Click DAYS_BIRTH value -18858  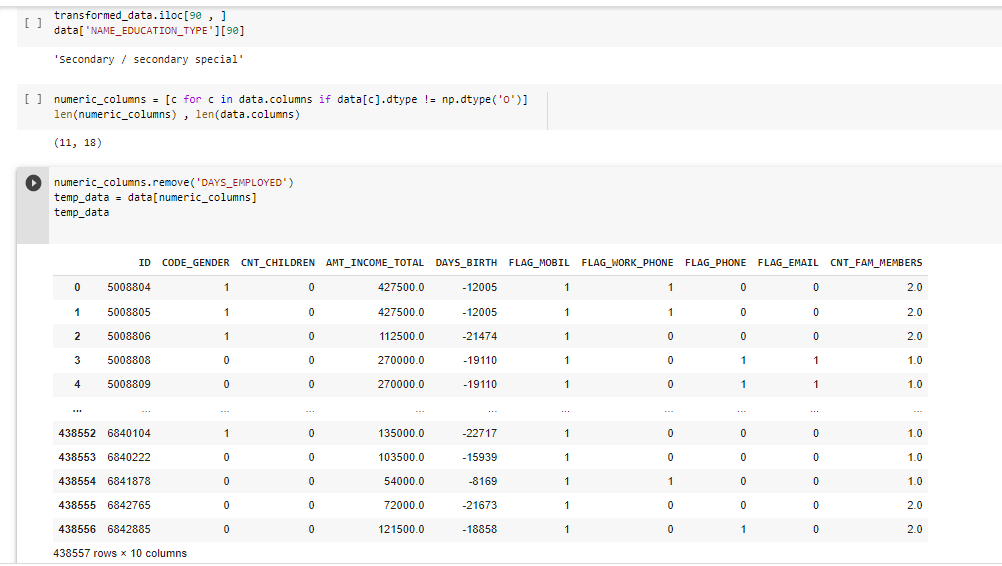click(x=480, y=529)
